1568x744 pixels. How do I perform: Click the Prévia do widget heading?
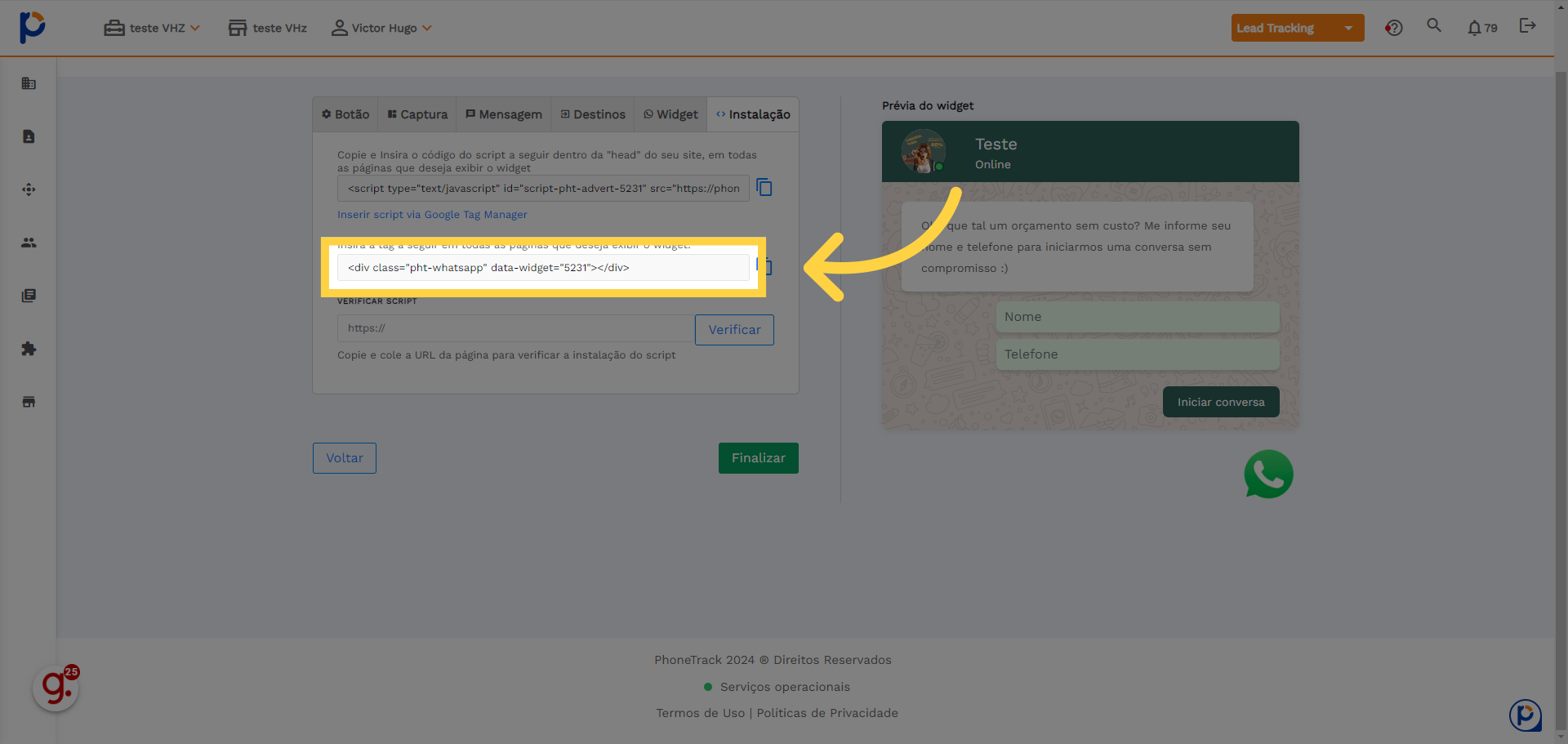coord(928,105)
